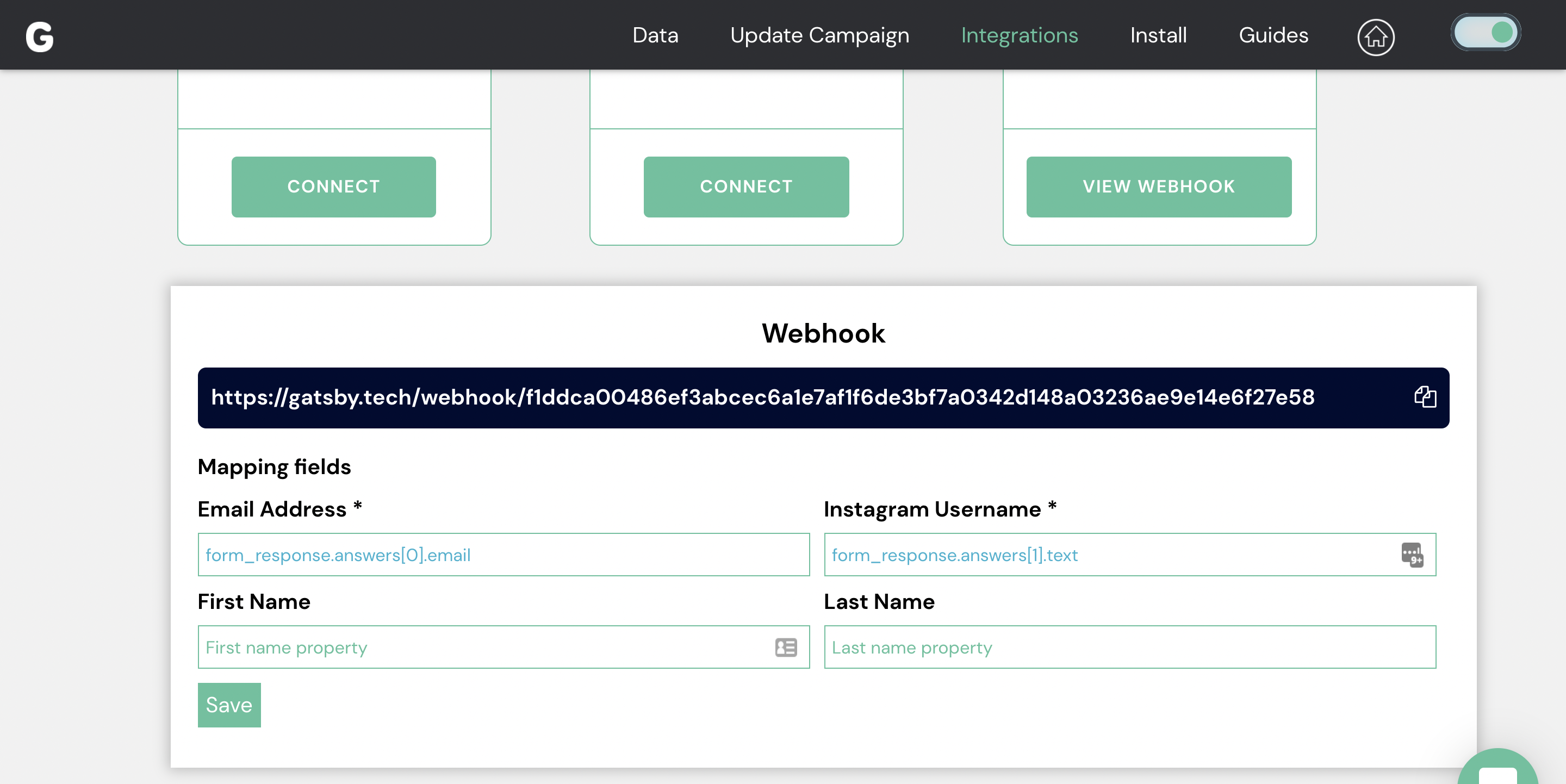Open the Install page
This screenshot has height=784, width=1566.
click(x=1158, y=35)
